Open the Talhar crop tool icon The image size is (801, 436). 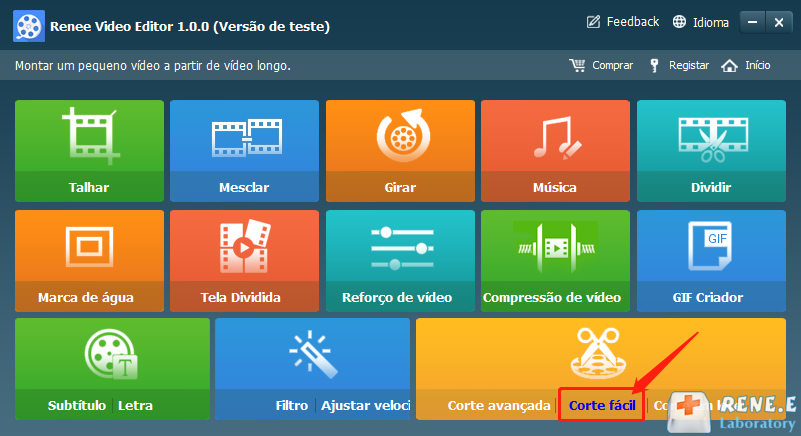(x=90, y=136)
